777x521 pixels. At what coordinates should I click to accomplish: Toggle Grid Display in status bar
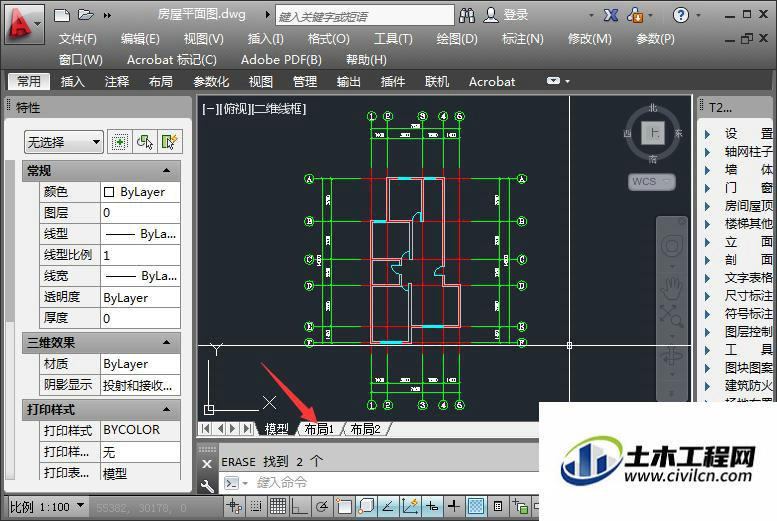[x=278, y=506]
